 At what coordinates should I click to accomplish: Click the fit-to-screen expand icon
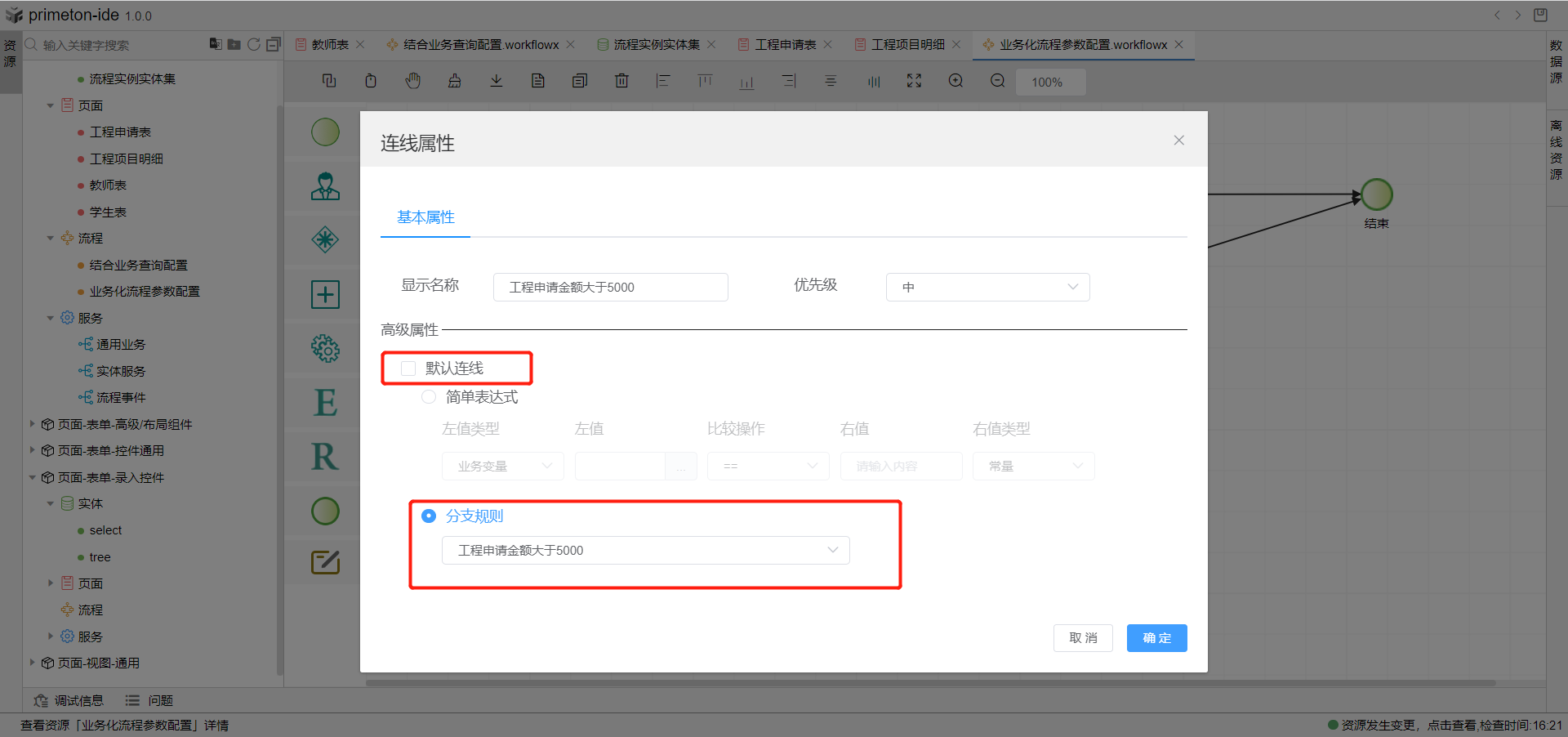tap(914, 81)
